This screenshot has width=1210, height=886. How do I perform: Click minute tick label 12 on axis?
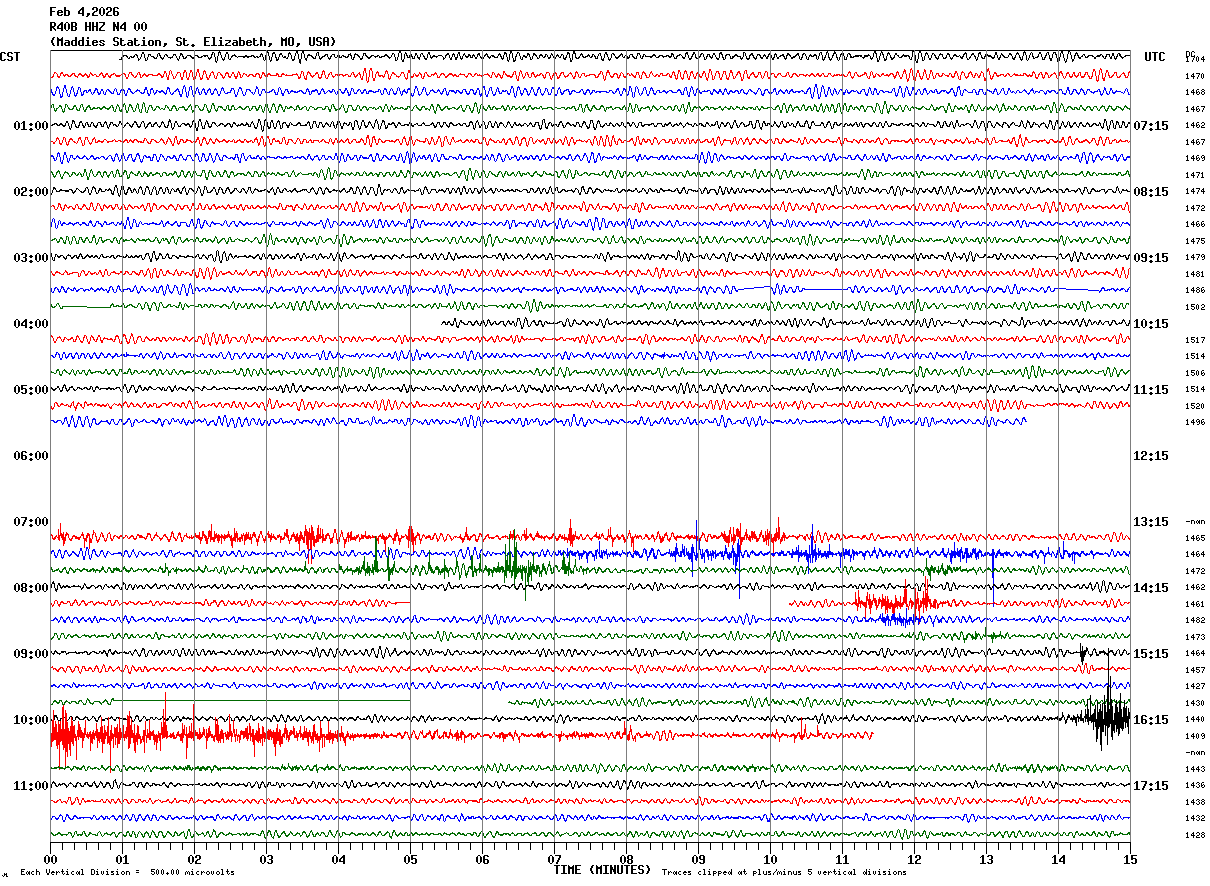pos(914,859)
